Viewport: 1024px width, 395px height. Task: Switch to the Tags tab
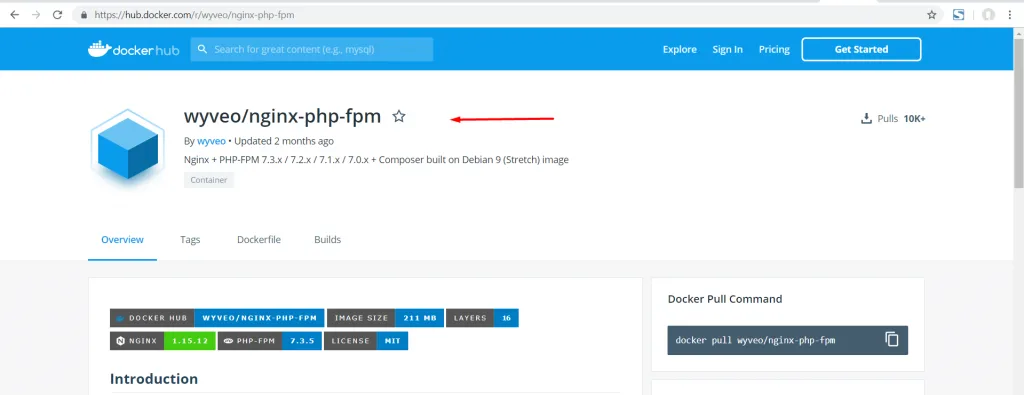[190, 240]
